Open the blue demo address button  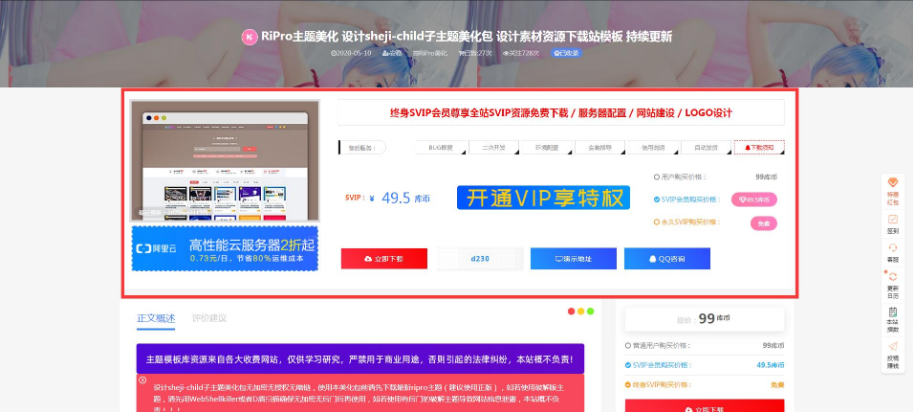pos(574,259)
